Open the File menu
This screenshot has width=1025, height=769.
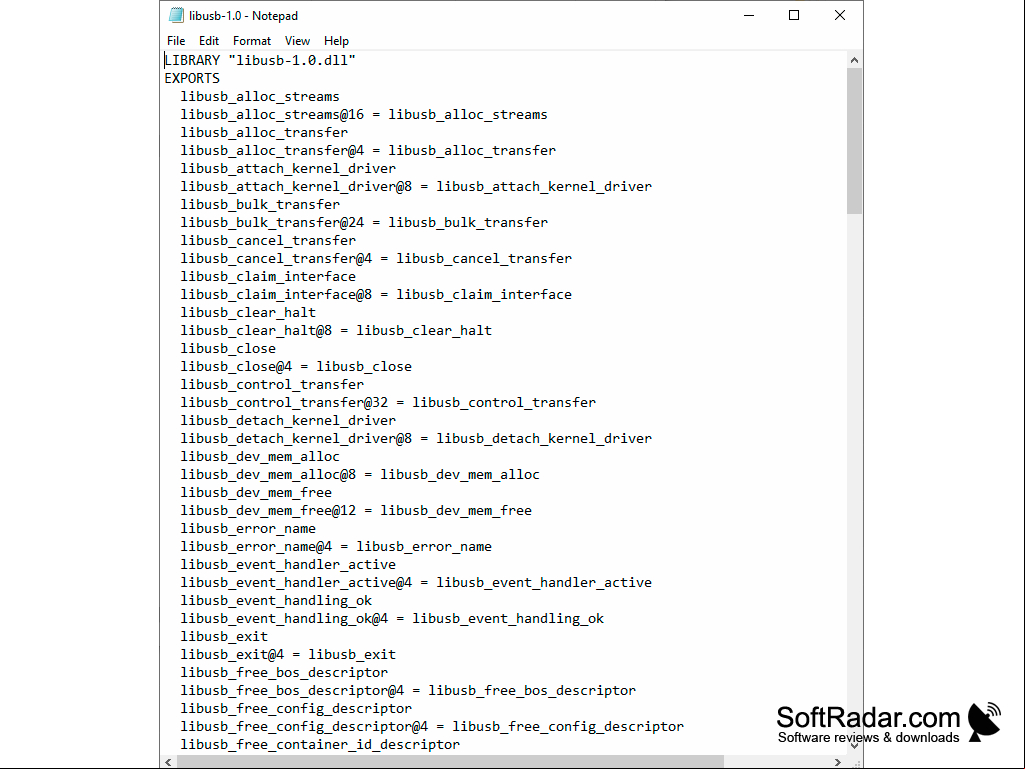(x=176, y=41)
